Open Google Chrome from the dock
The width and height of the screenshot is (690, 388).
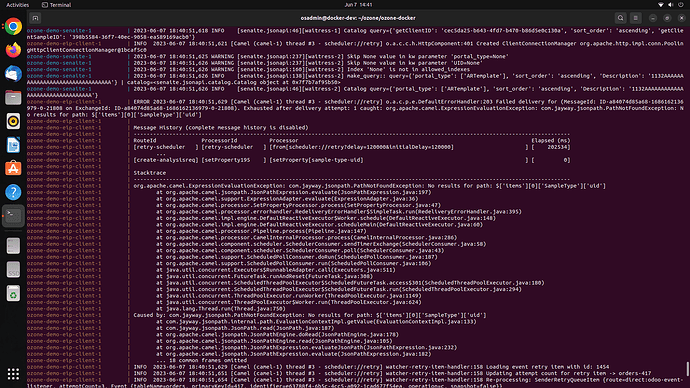click(13, 26)
